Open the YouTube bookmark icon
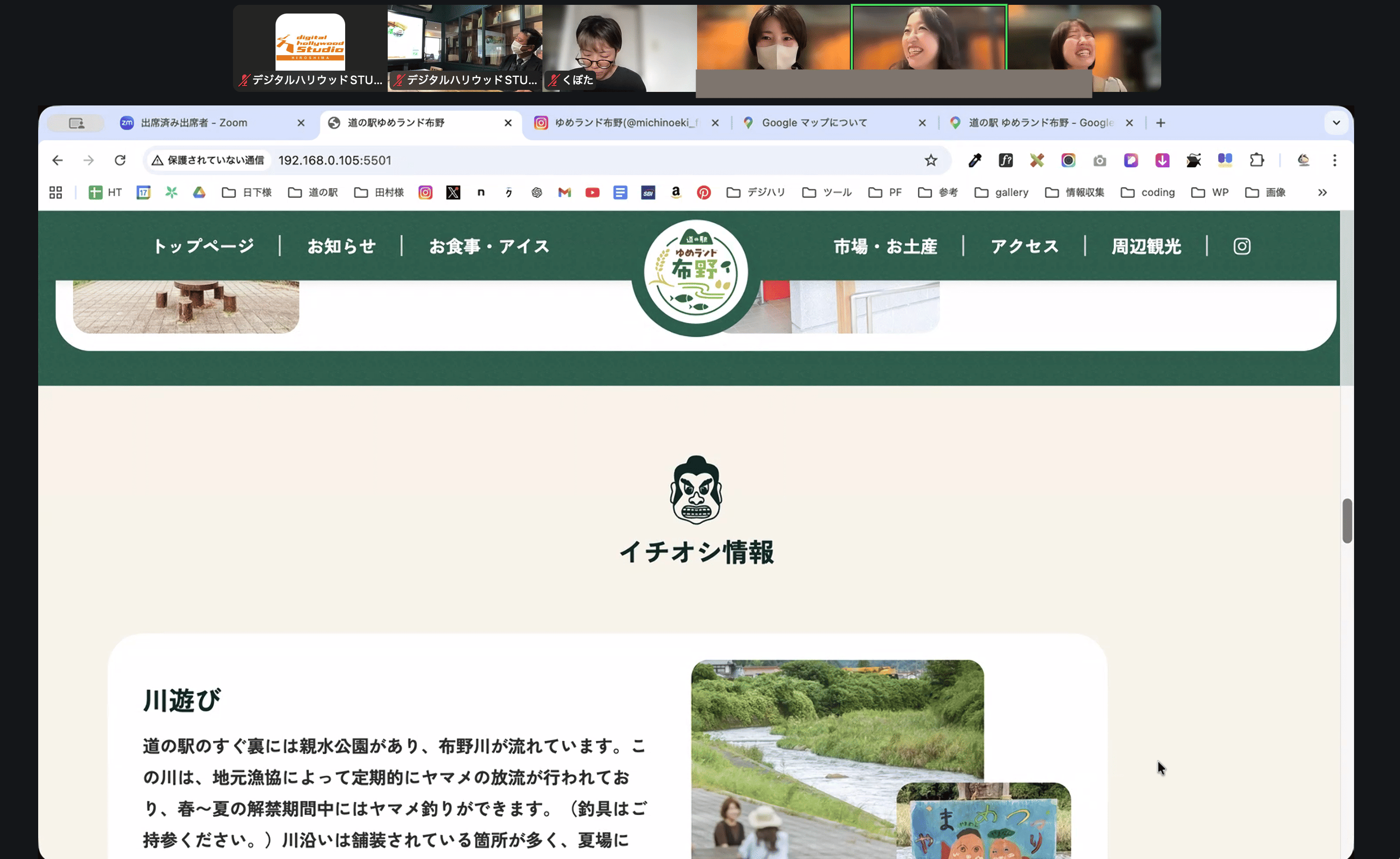This screenshot has width=1400, height=859. (592, 193)
